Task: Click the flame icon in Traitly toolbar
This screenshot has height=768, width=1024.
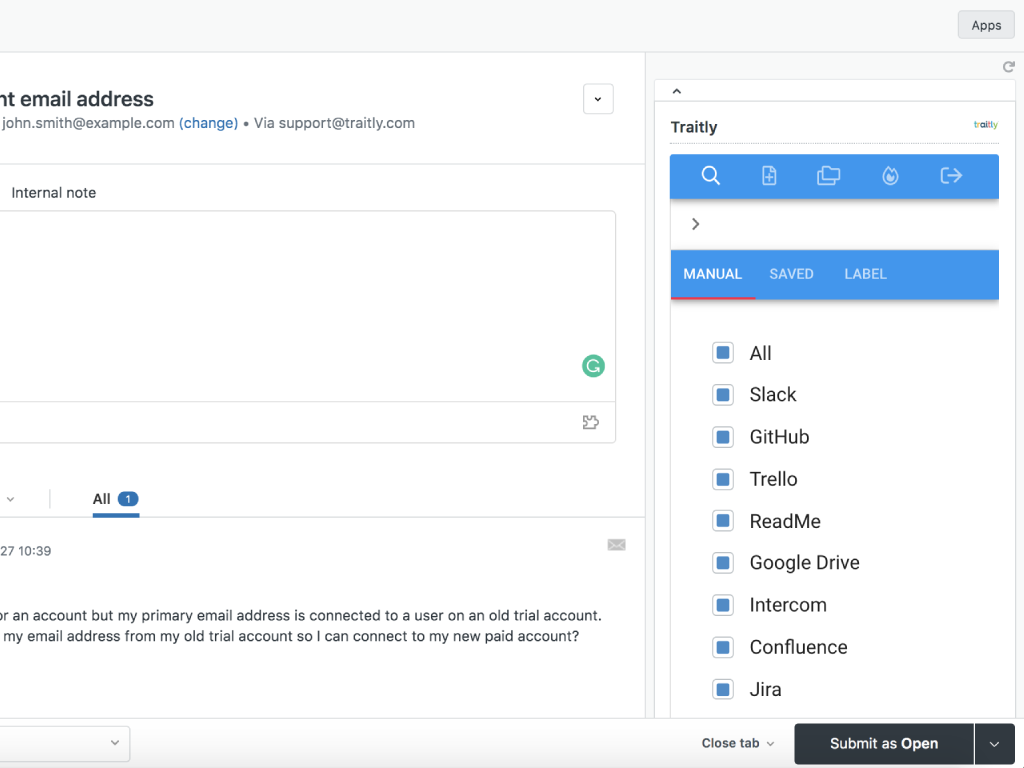Action: pyautogui.click(x=890, y=176)
